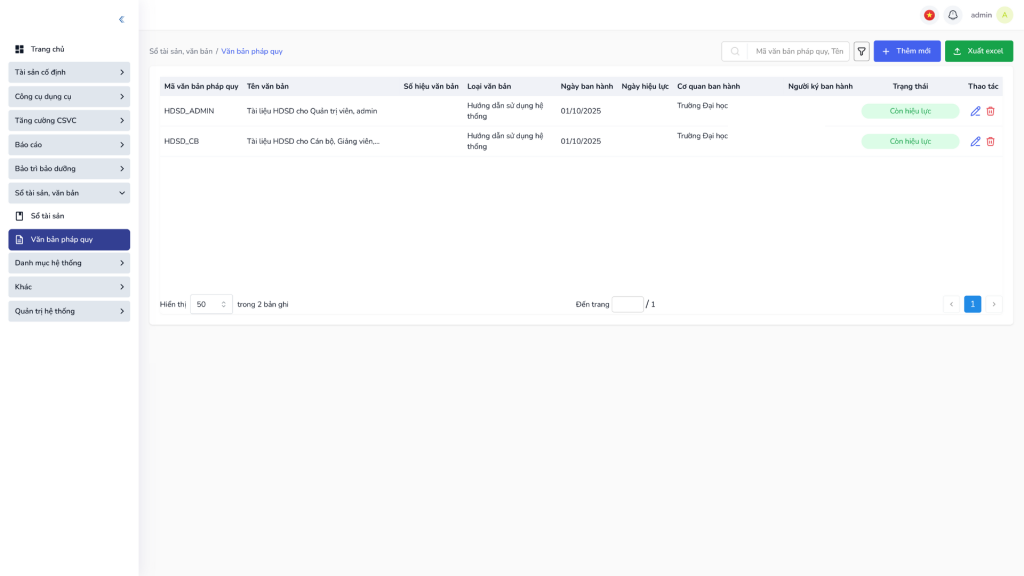Expand the Báo cáo sidebar section
The height and width of the screenshot is (576, 1024).
coord(69,145)
